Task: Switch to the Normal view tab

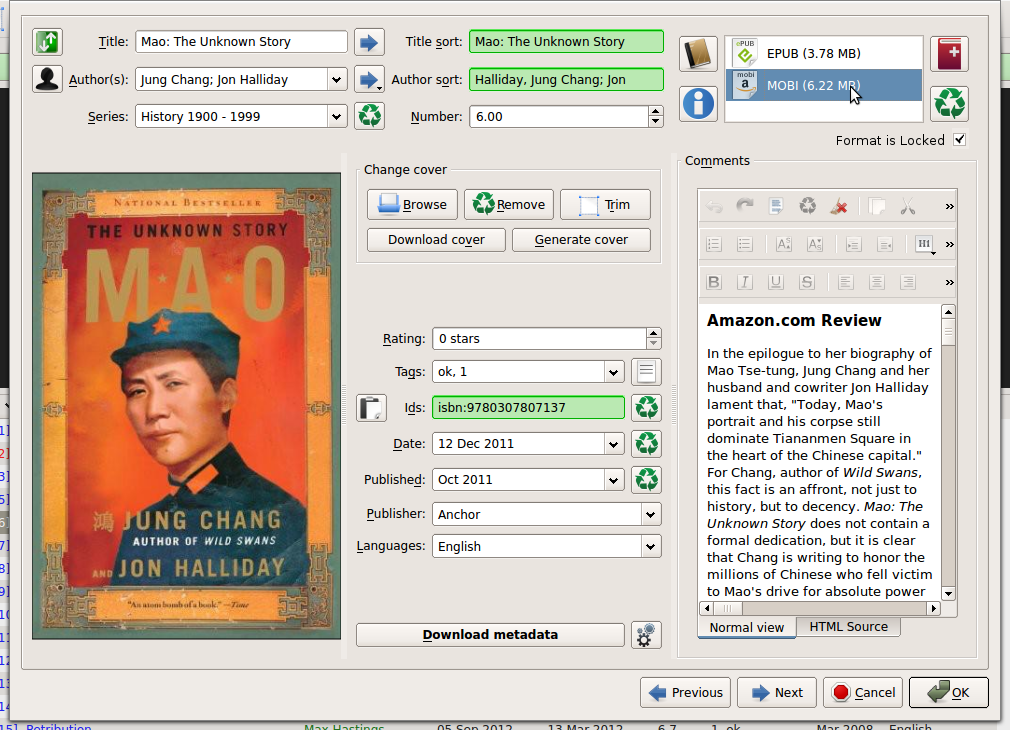Action: pyautogui.click(x=747, y=628)
